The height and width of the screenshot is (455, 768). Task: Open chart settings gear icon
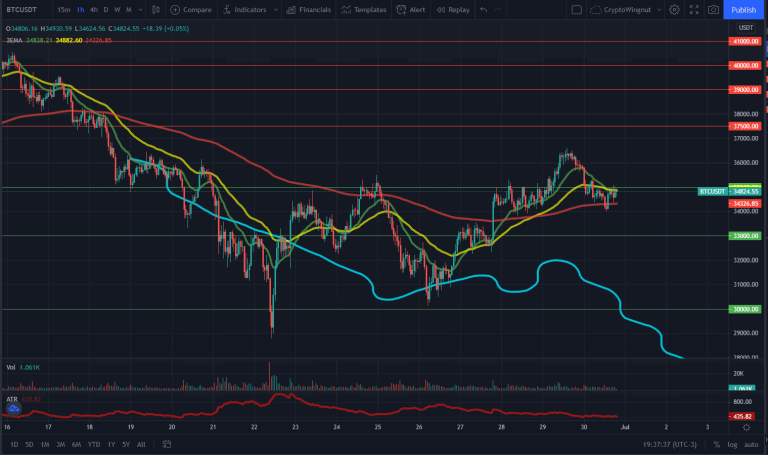pos(674,9)
